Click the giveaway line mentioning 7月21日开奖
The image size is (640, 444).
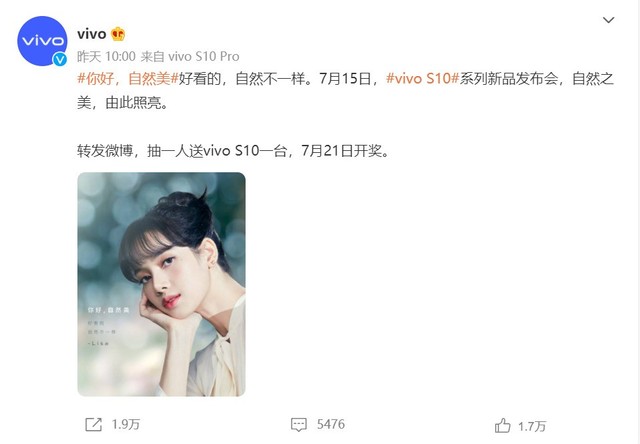tap(233, 151)
